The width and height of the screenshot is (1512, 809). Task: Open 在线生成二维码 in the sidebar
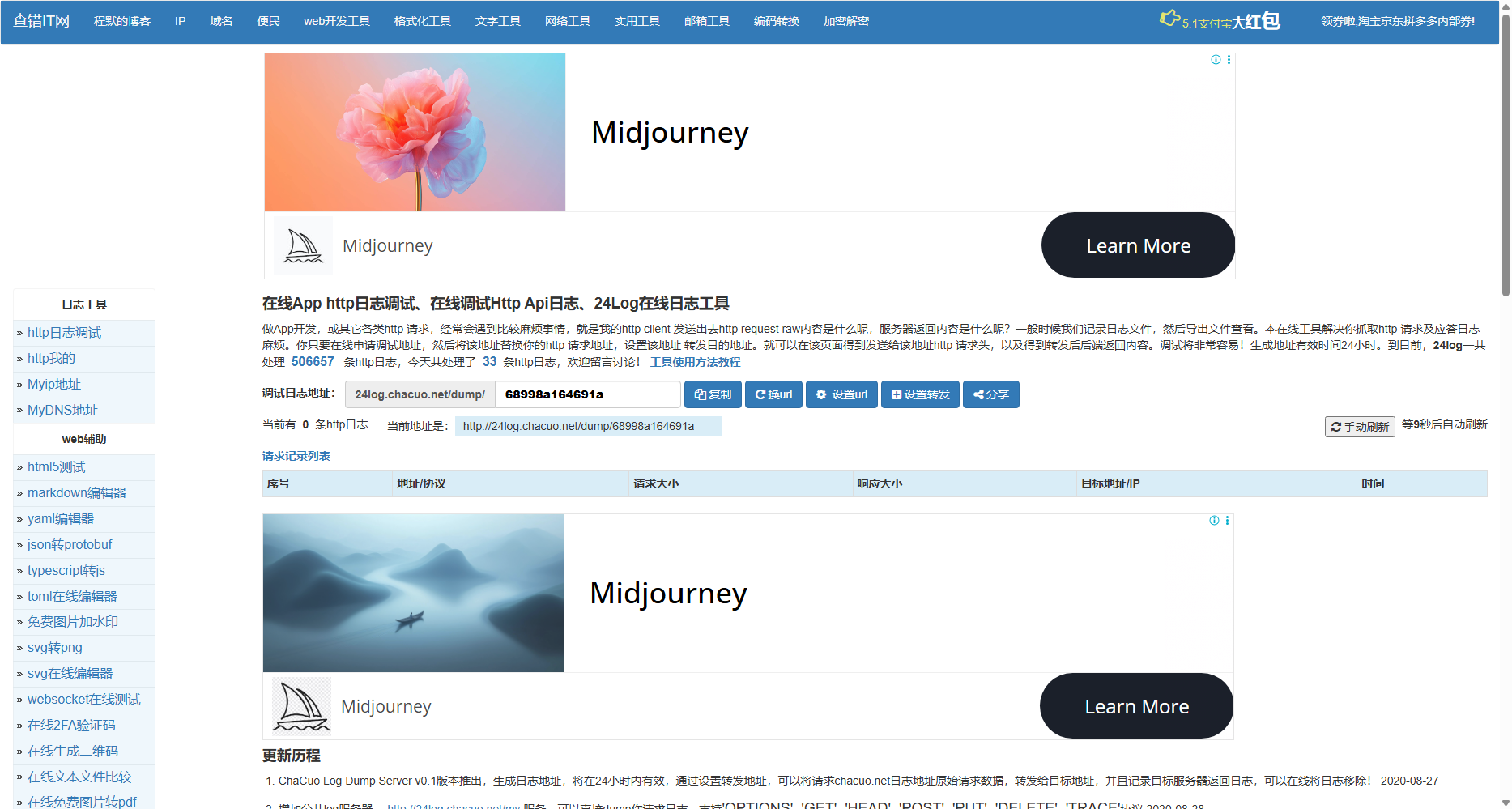click(73, 752)
